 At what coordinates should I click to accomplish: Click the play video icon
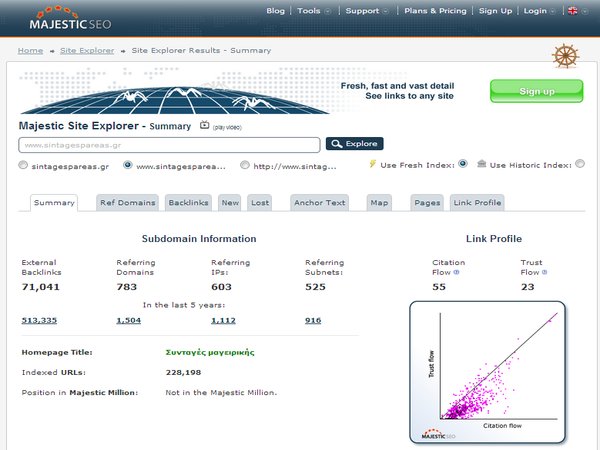coord(205,126)
